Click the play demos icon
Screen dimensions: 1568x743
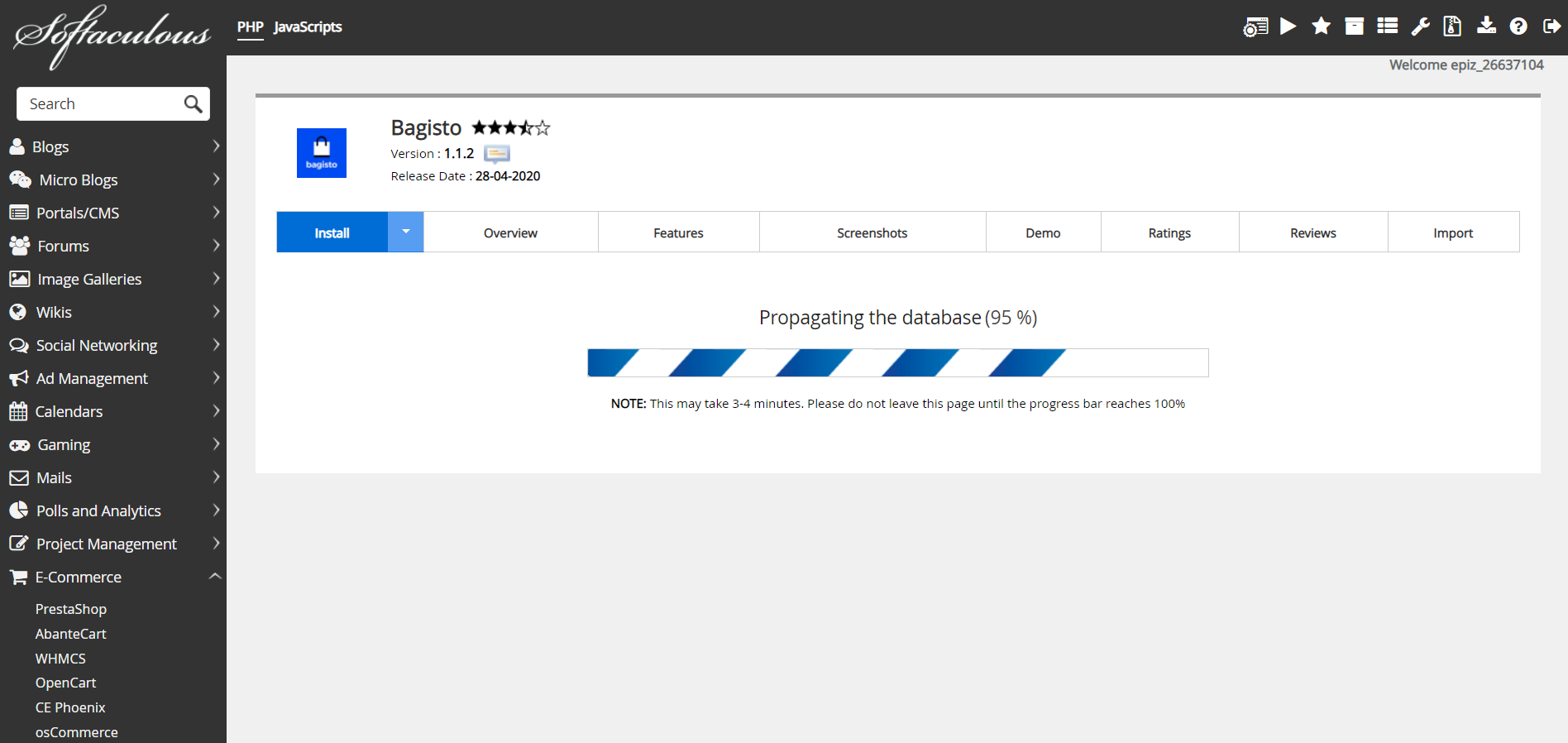tap(1288, 26)
